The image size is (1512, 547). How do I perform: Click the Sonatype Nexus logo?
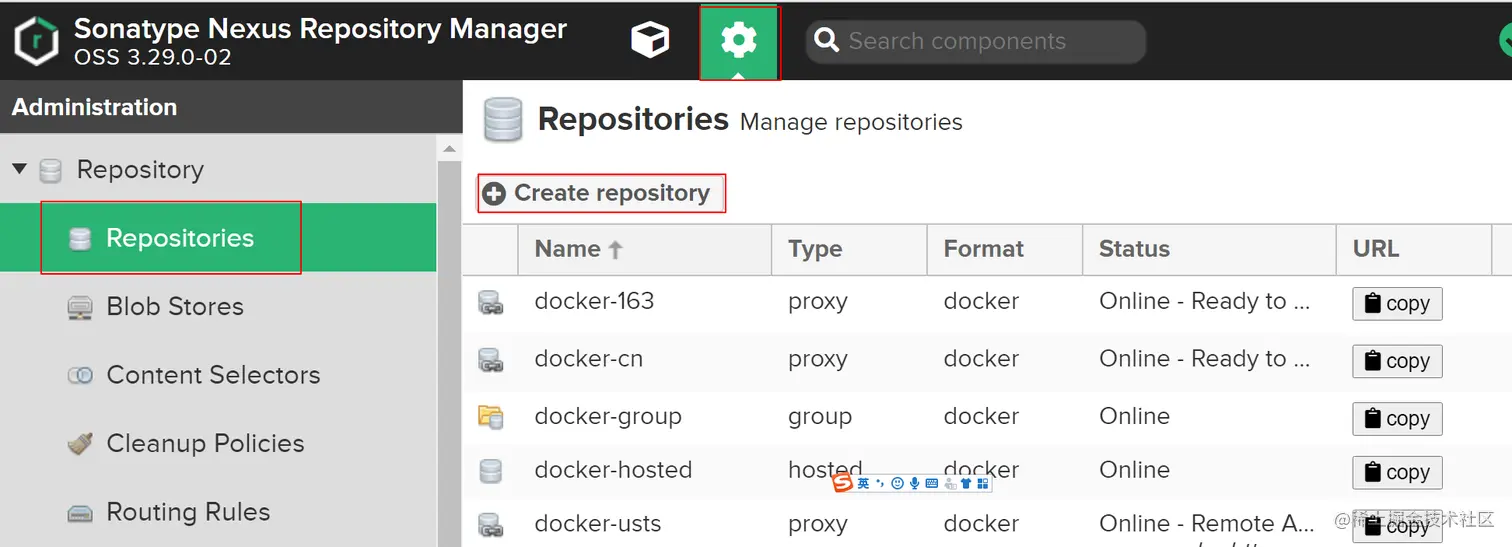pos(36,41)
